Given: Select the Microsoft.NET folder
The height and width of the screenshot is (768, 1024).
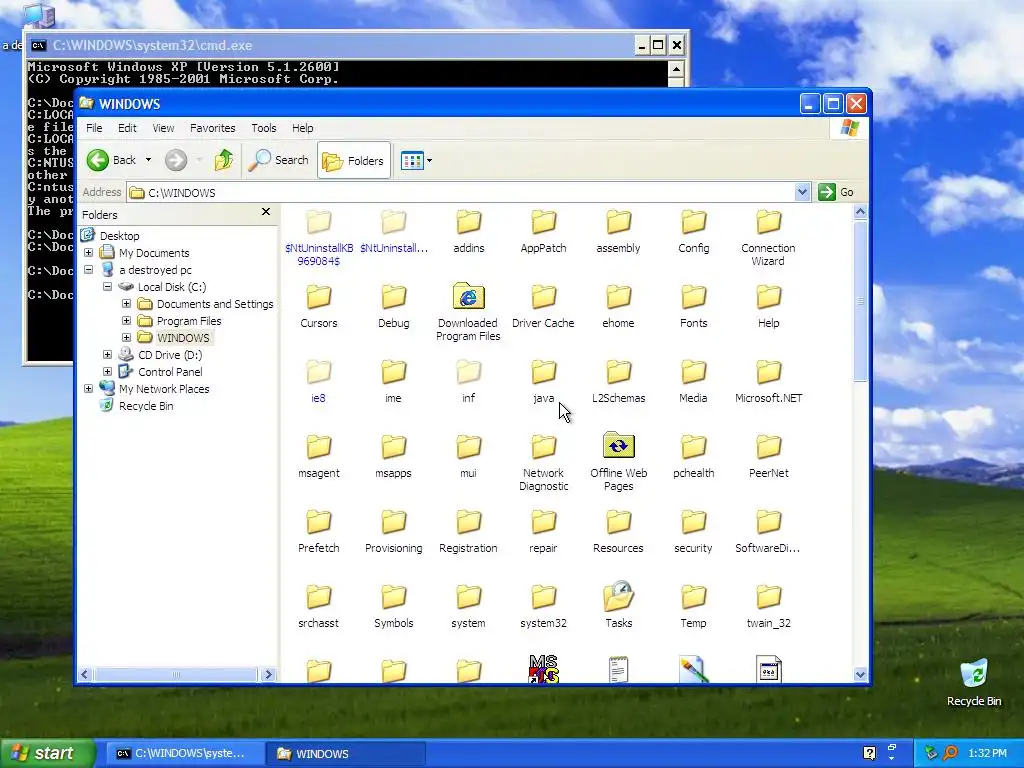Looking at the screenshot, I should pos(769,381).
